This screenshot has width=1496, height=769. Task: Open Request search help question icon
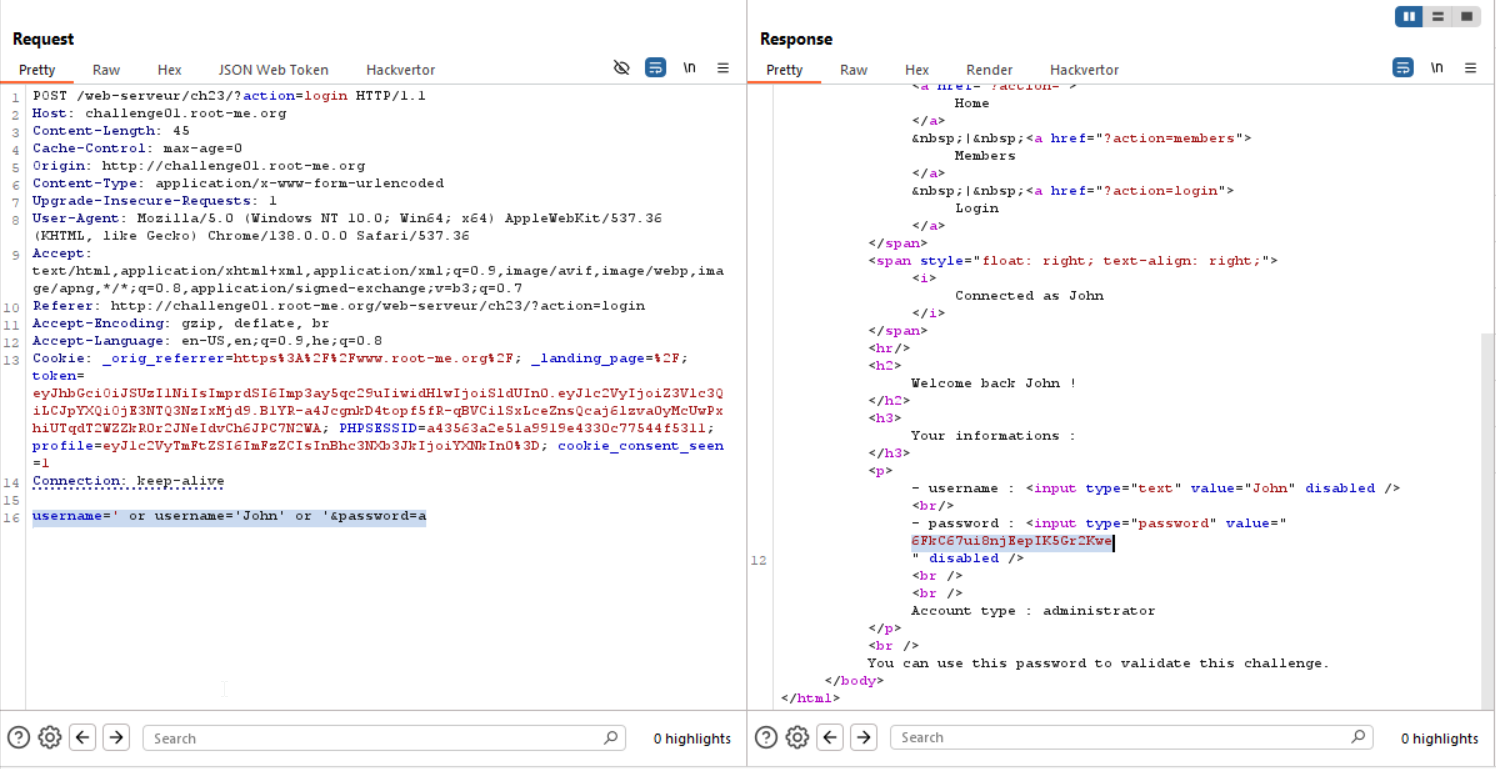(18, 738)
